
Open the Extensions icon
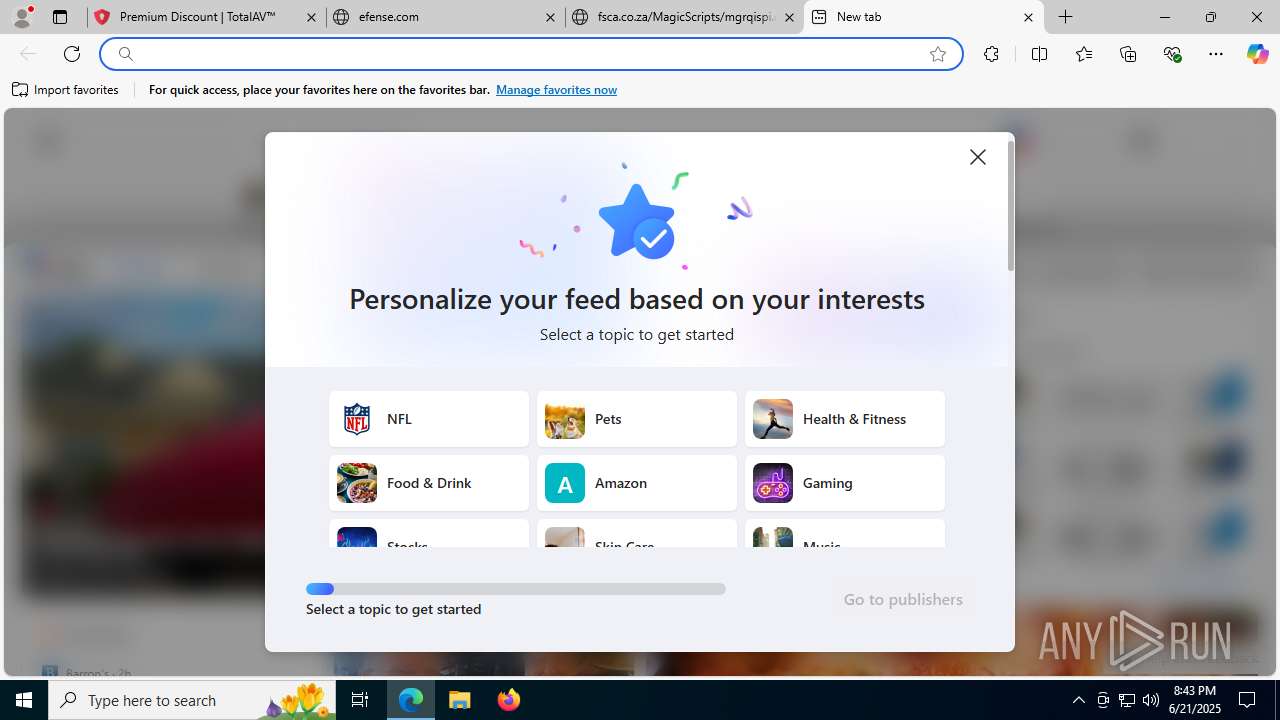[991, 54]
